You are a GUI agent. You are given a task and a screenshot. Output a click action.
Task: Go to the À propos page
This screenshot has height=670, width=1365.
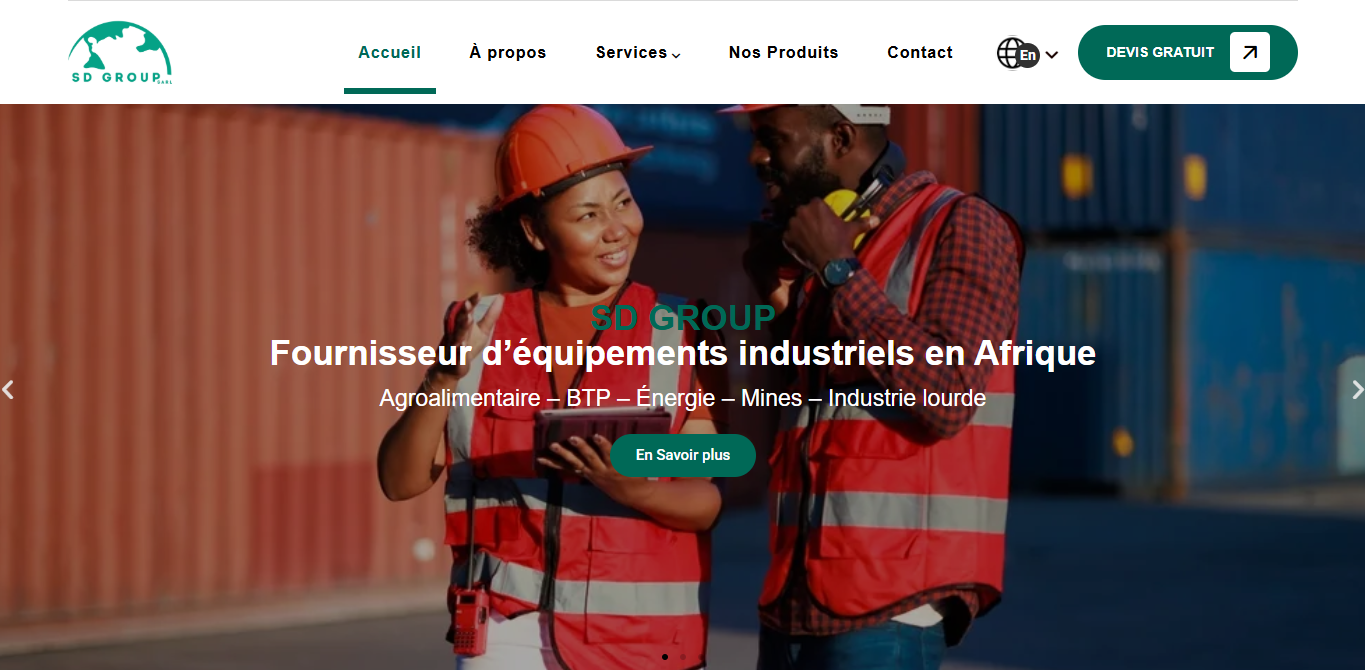(x=508, y=52)
